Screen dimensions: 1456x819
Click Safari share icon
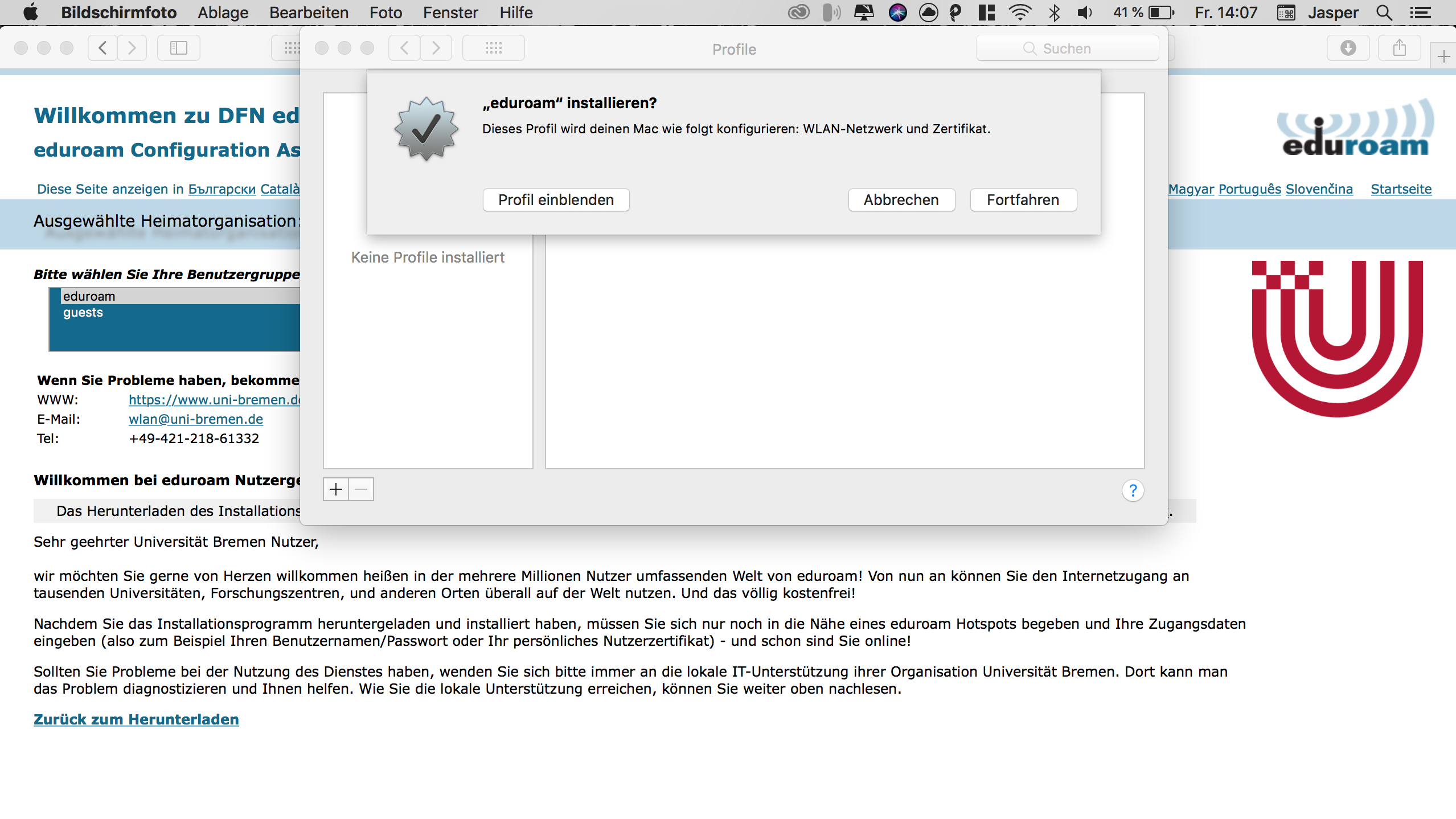[x=1399, y=48]
